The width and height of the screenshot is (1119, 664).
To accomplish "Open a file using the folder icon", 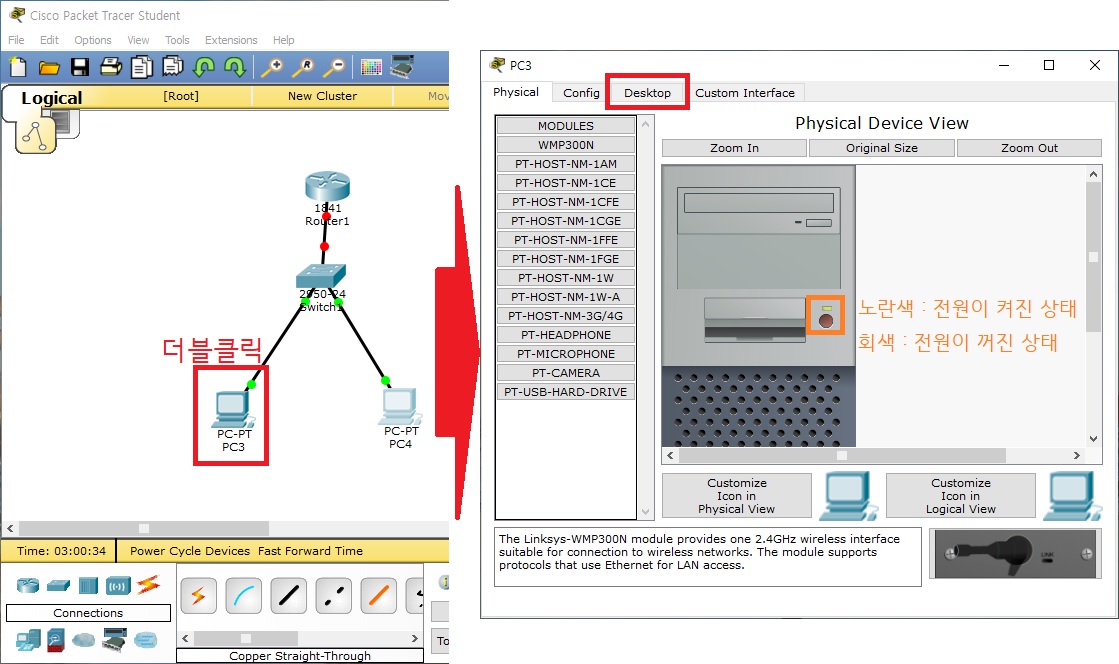I will 49,68.
